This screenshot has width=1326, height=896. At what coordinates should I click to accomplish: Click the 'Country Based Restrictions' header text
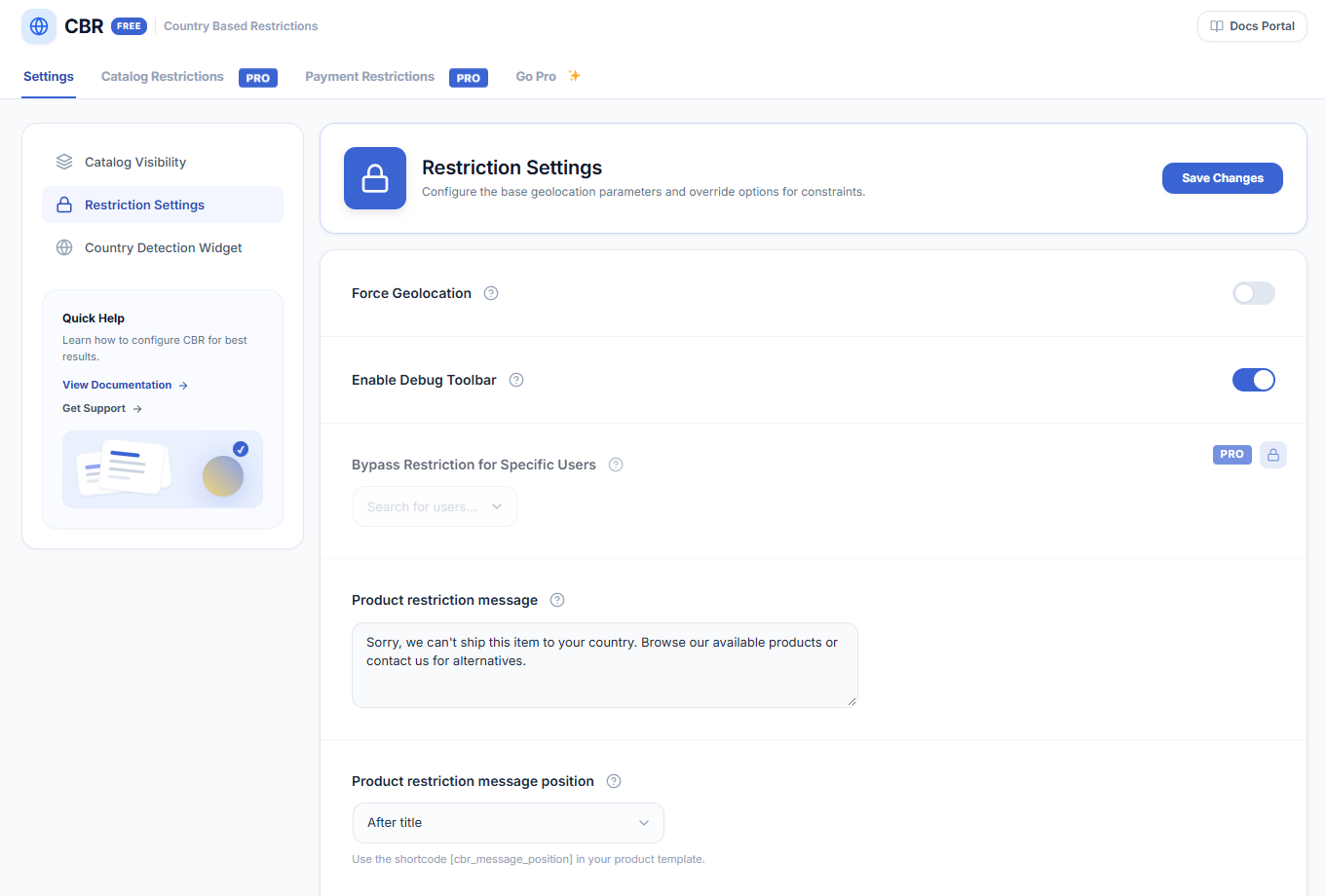[241, 26]
